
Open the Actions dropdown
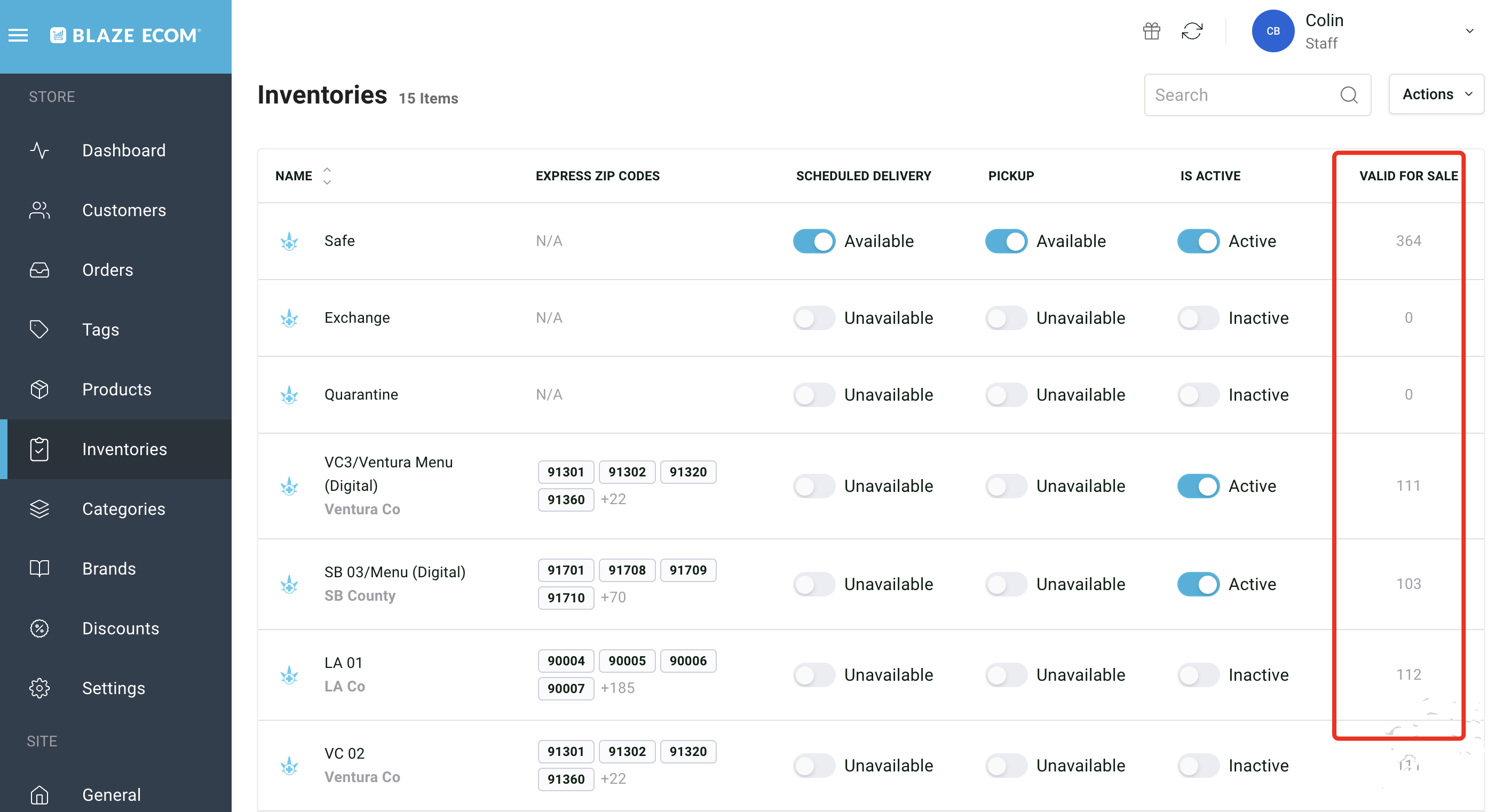(1436, 94)
